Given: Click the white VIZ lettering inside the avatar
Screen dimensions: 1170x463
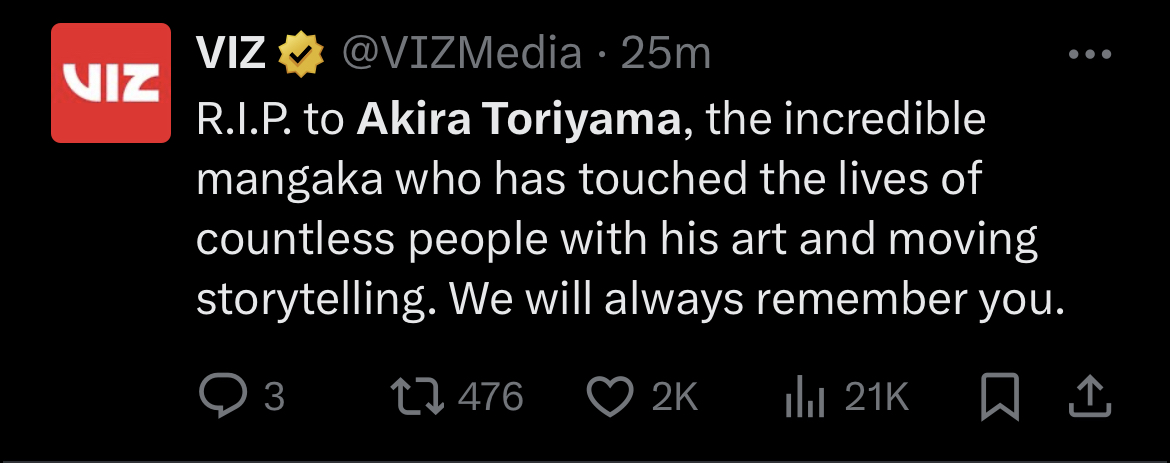Looking at the screenshot, I should [110, 83].
